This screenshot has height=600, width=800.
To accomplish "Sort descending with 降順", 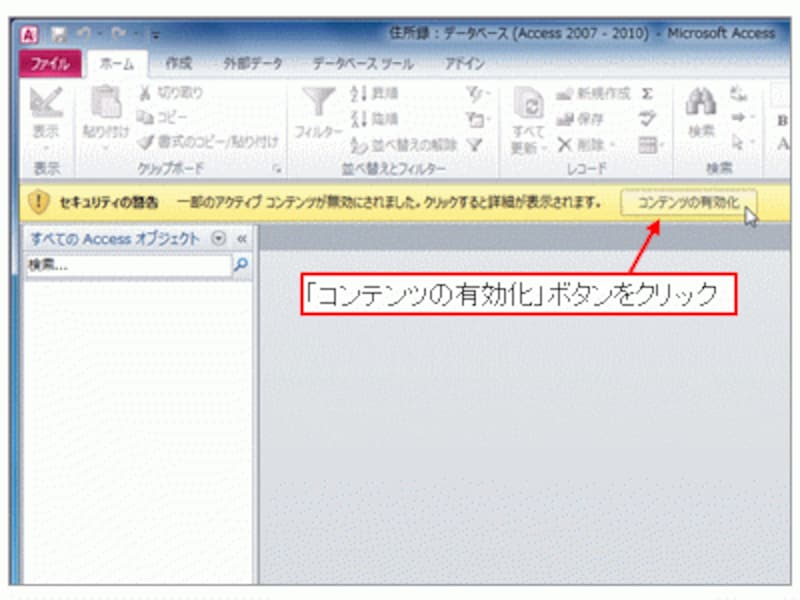I will tap(374, 119).
